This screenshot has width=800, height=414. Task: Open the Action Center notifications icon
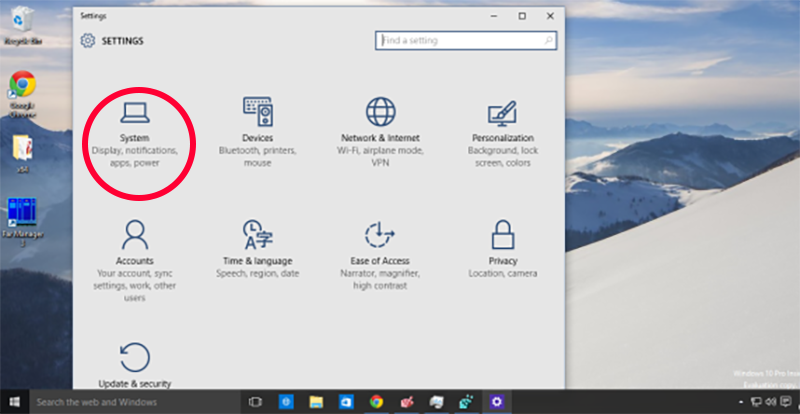[x=786, y=402]
